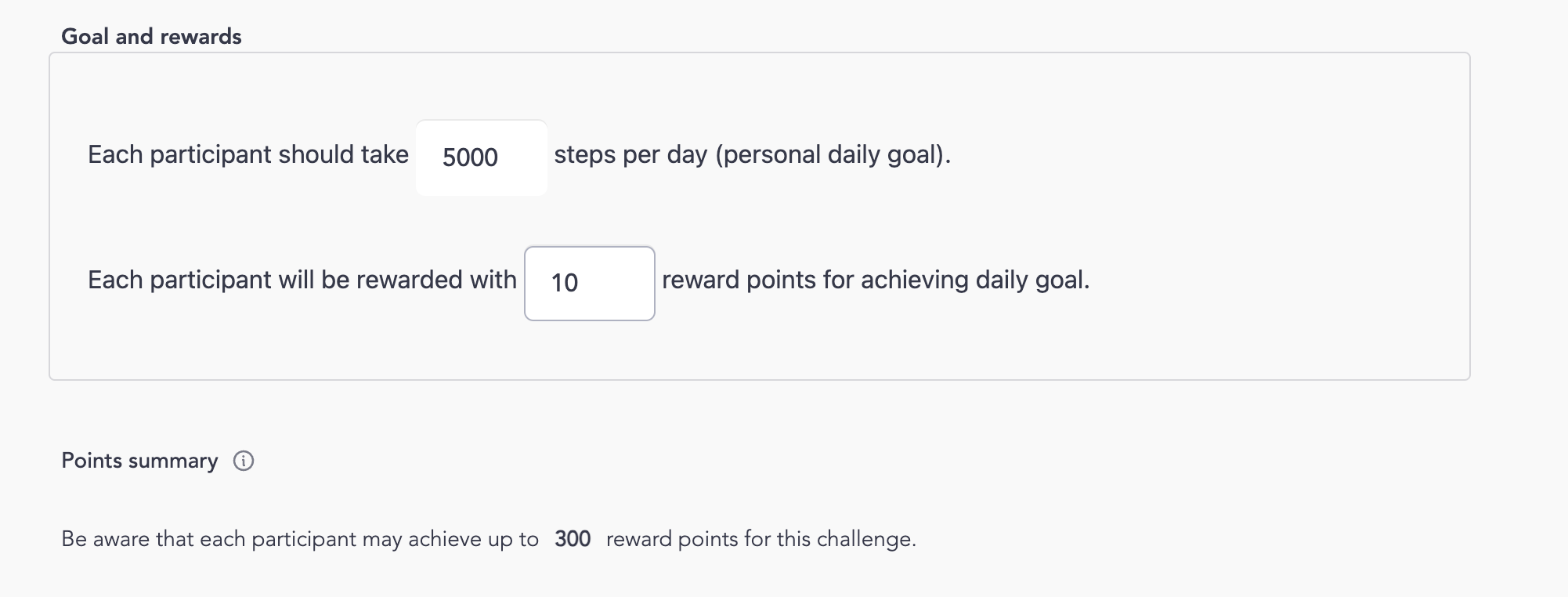1568x597 pixels.
Task: Click the "Be aware that" sentence start
Action: (x=106, y=540)
